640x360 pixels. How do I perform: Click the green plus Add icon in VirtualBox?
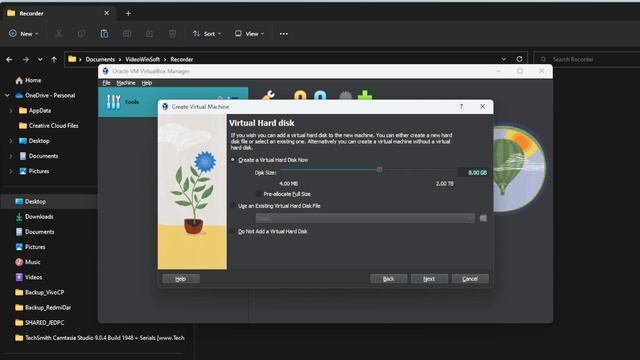pyautogui.click(x=364, y=96)
